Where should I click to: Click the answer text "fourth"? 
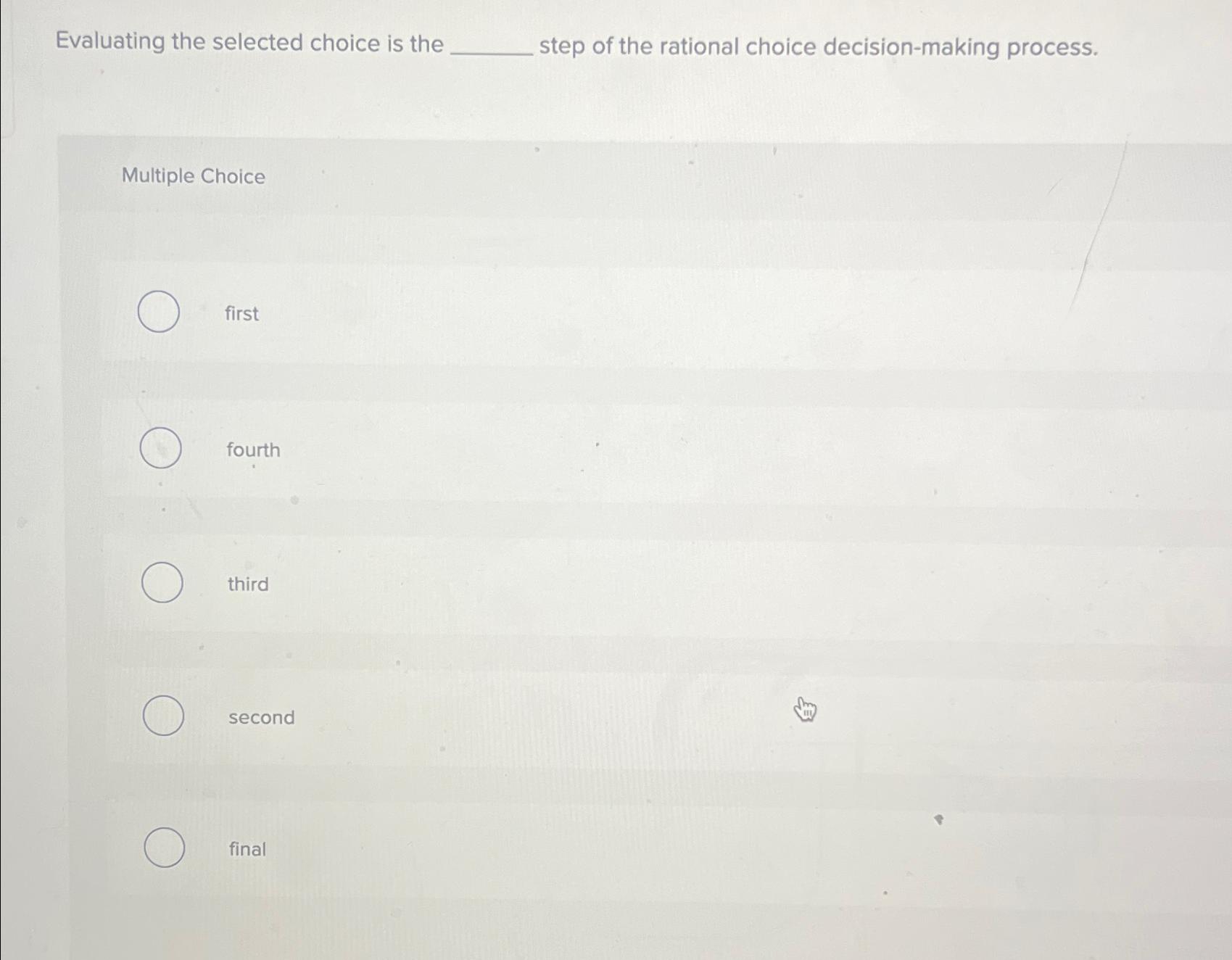(252, 450)
